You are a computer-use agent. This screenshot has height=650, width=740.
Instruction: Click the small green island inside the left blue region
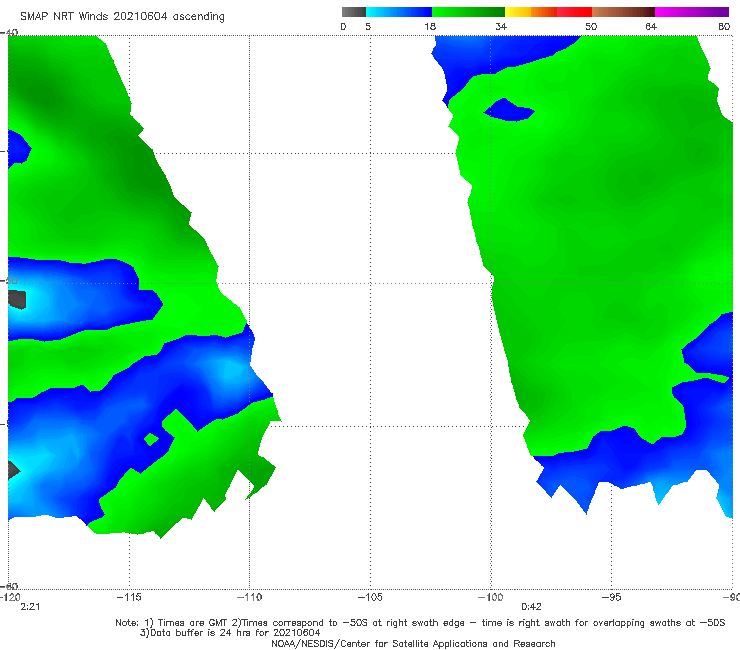point(151,439)
